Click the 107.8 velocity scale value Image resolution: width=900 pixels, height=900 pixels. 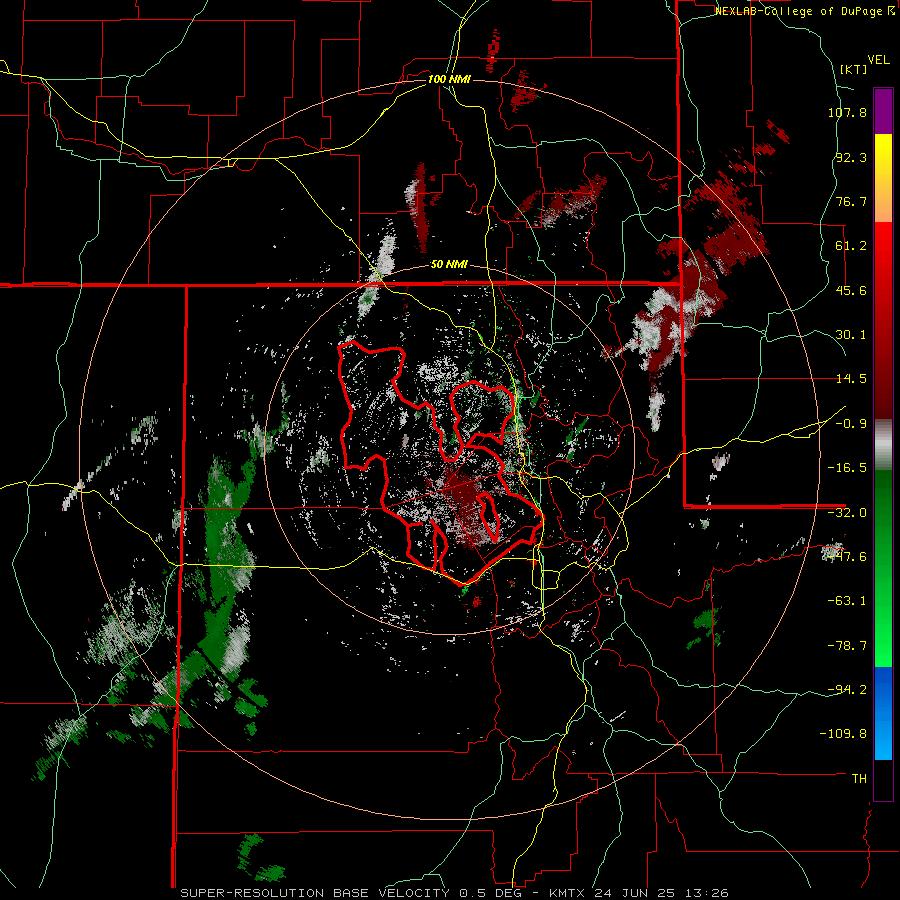[847, 112]
